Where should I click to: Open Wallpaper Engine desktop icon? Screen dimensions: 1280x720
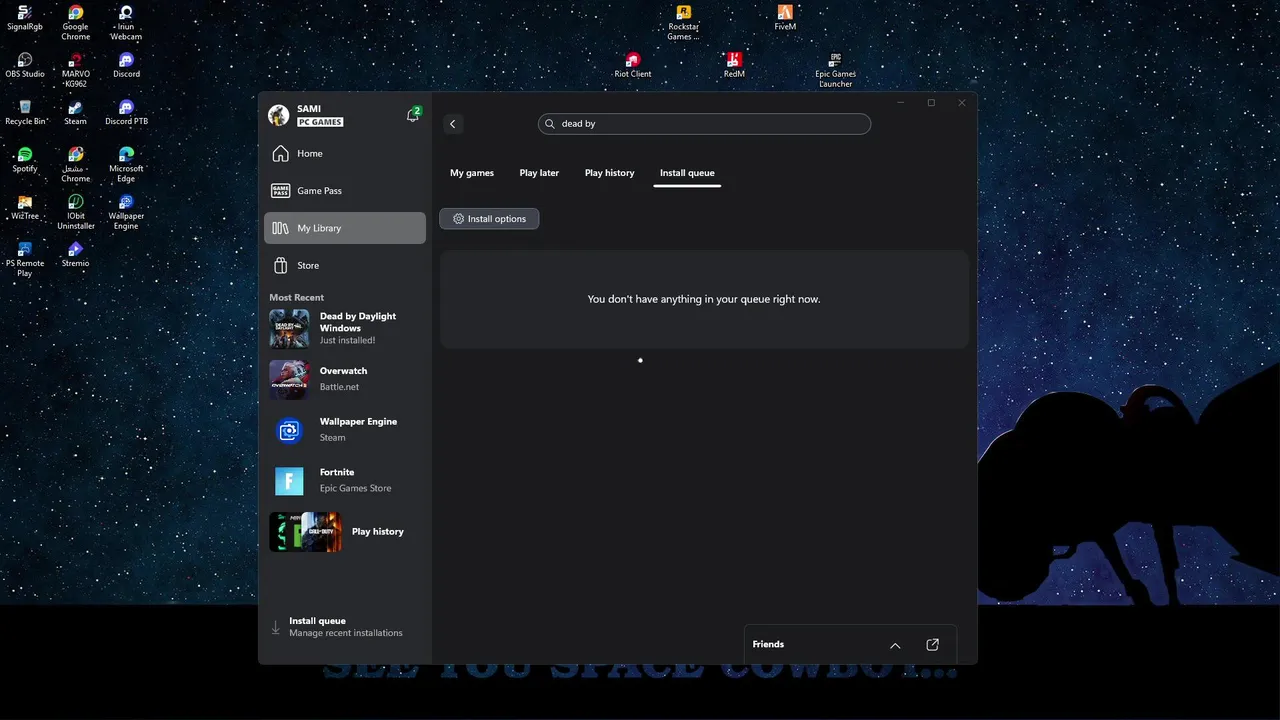pyautogui.click(x=126, y=212)
